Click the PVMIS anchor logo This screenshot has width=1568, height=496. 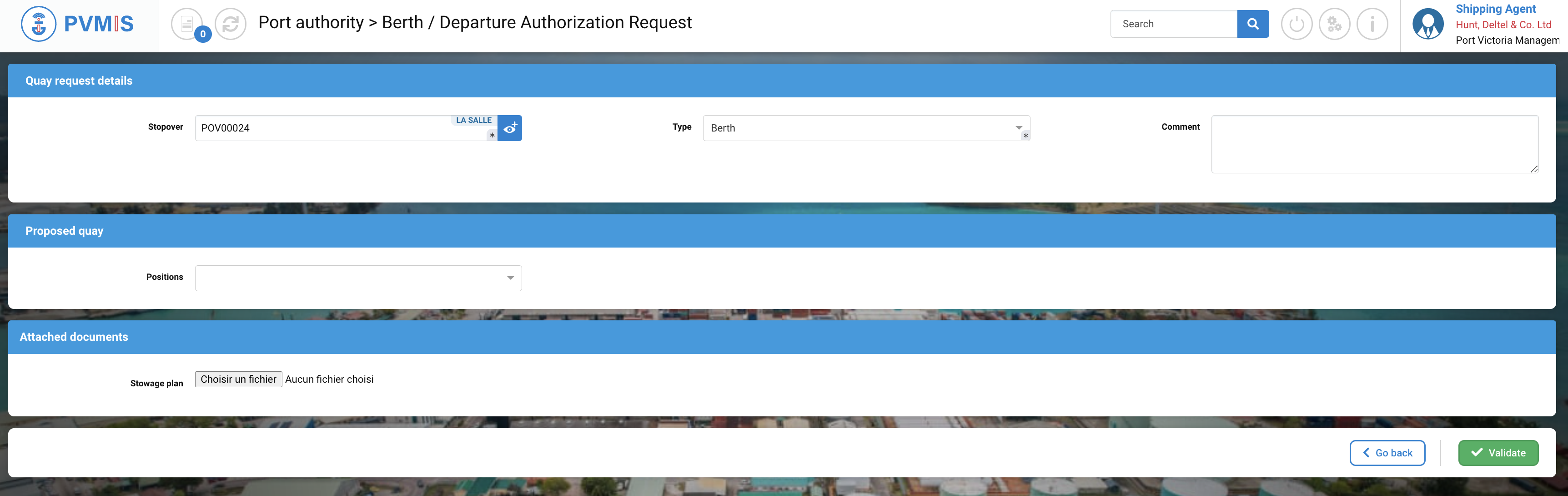coord(38,24)
